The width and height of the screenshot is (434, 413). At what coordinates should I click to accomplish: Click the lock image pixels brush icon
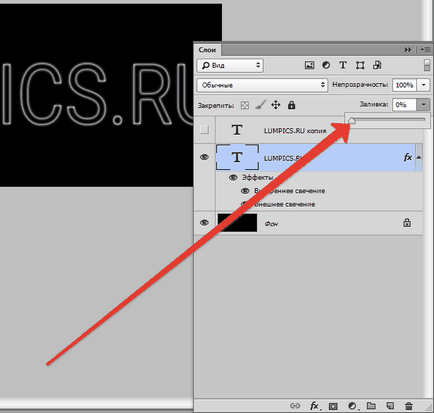pyautogui.click(x=260, y=105)
